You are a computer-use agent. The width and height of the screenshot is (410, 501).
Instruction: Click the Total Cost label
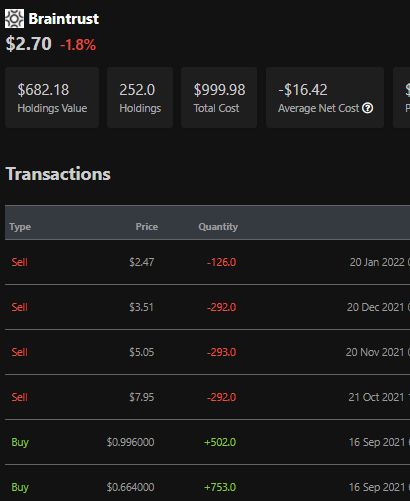pos(216,108)
